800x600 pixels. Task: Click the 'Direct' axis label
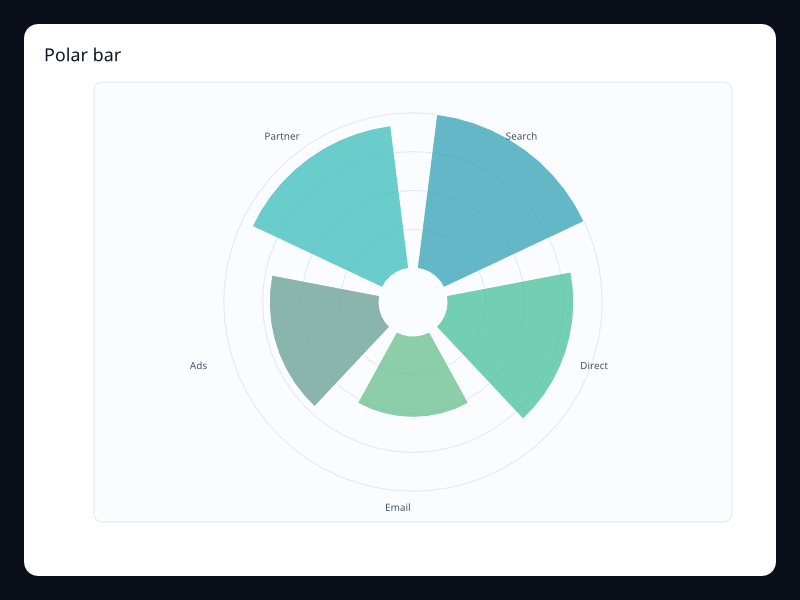[594, 365]
